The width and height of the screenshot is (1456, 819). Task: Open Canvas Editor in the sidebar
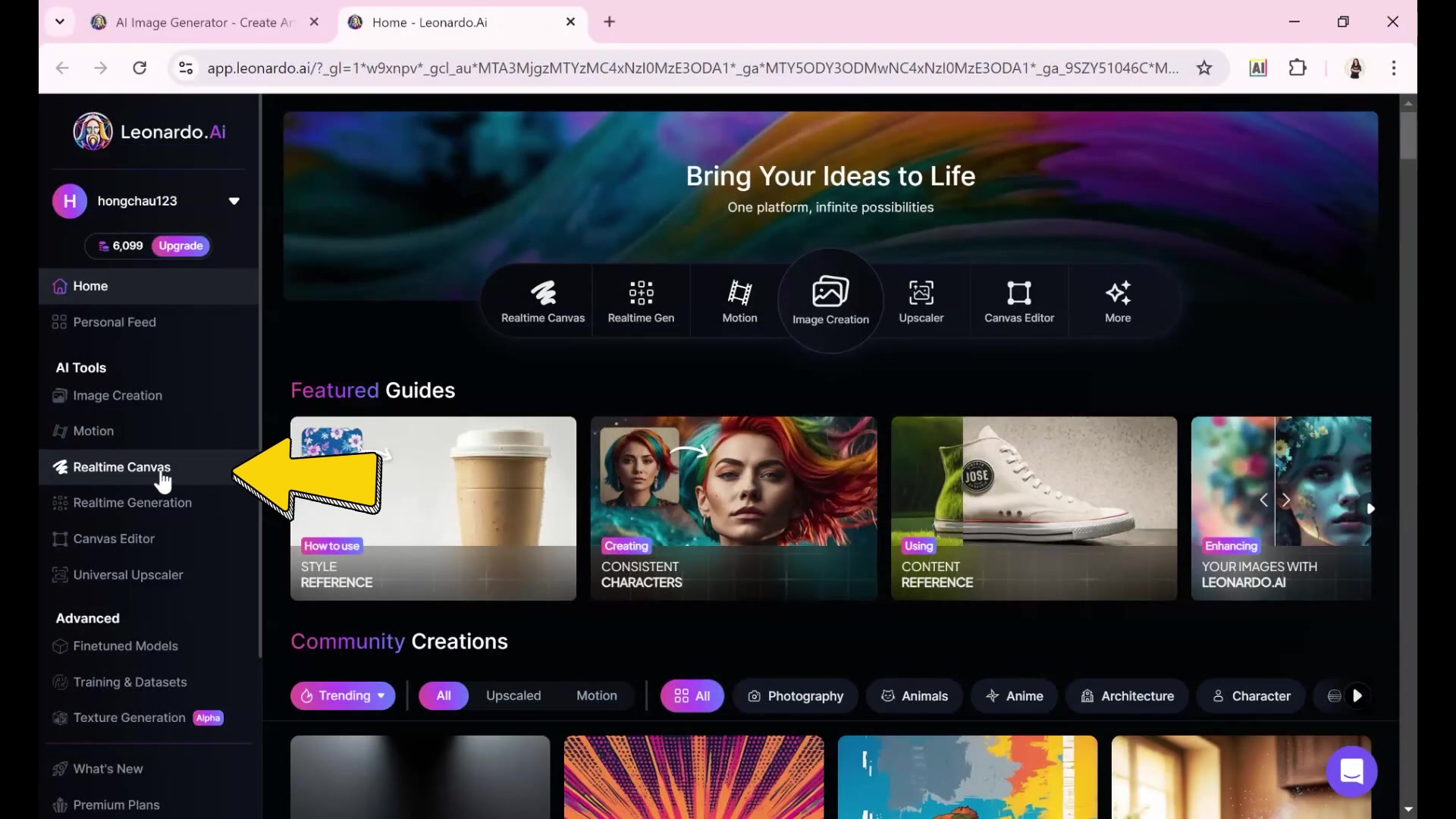149,538
